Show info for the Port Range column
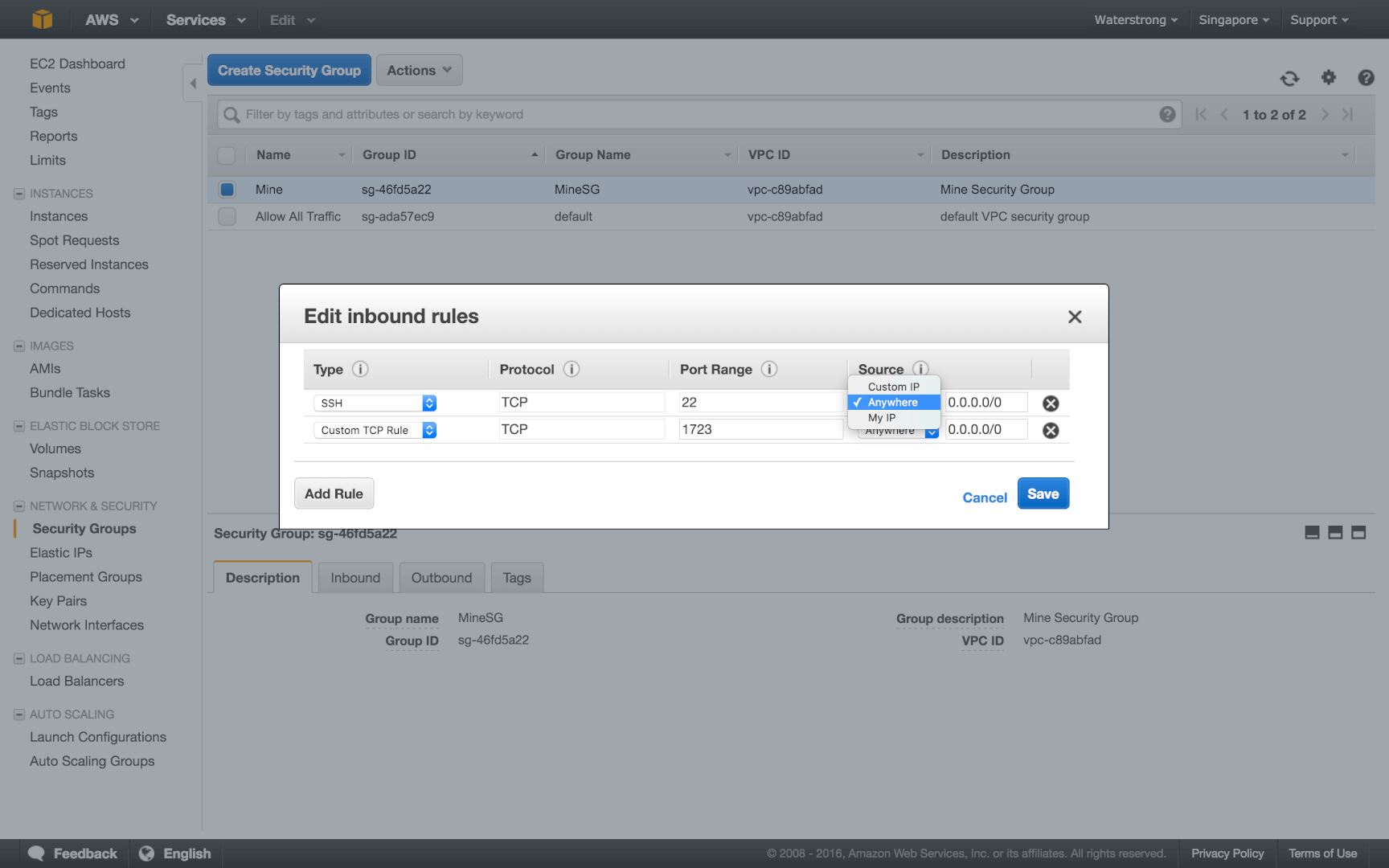This screenshot has height=868, width=1389. coord(769,369)
